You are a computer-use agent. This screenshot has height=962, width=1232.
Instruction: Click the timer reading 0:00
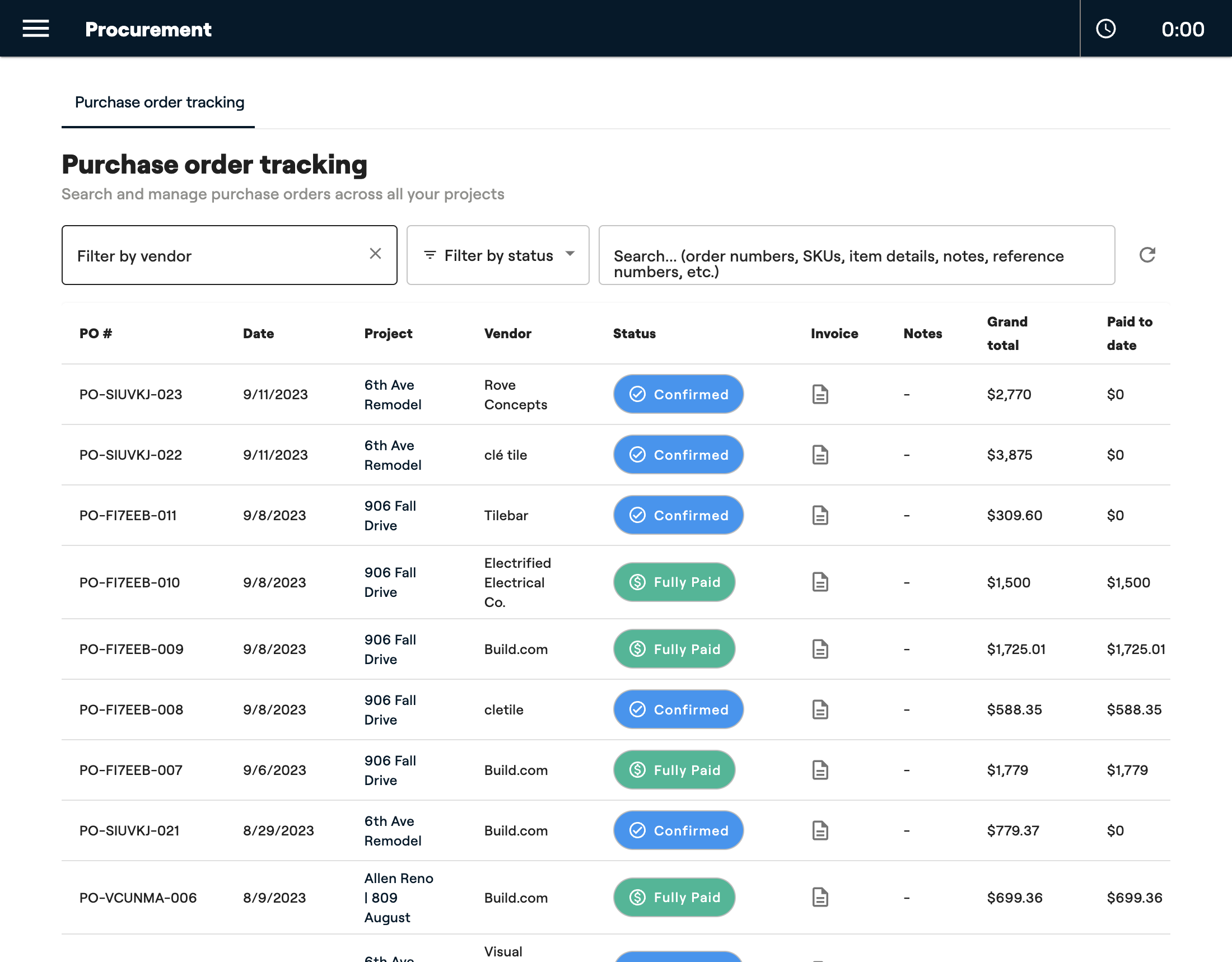point(1183,29)
